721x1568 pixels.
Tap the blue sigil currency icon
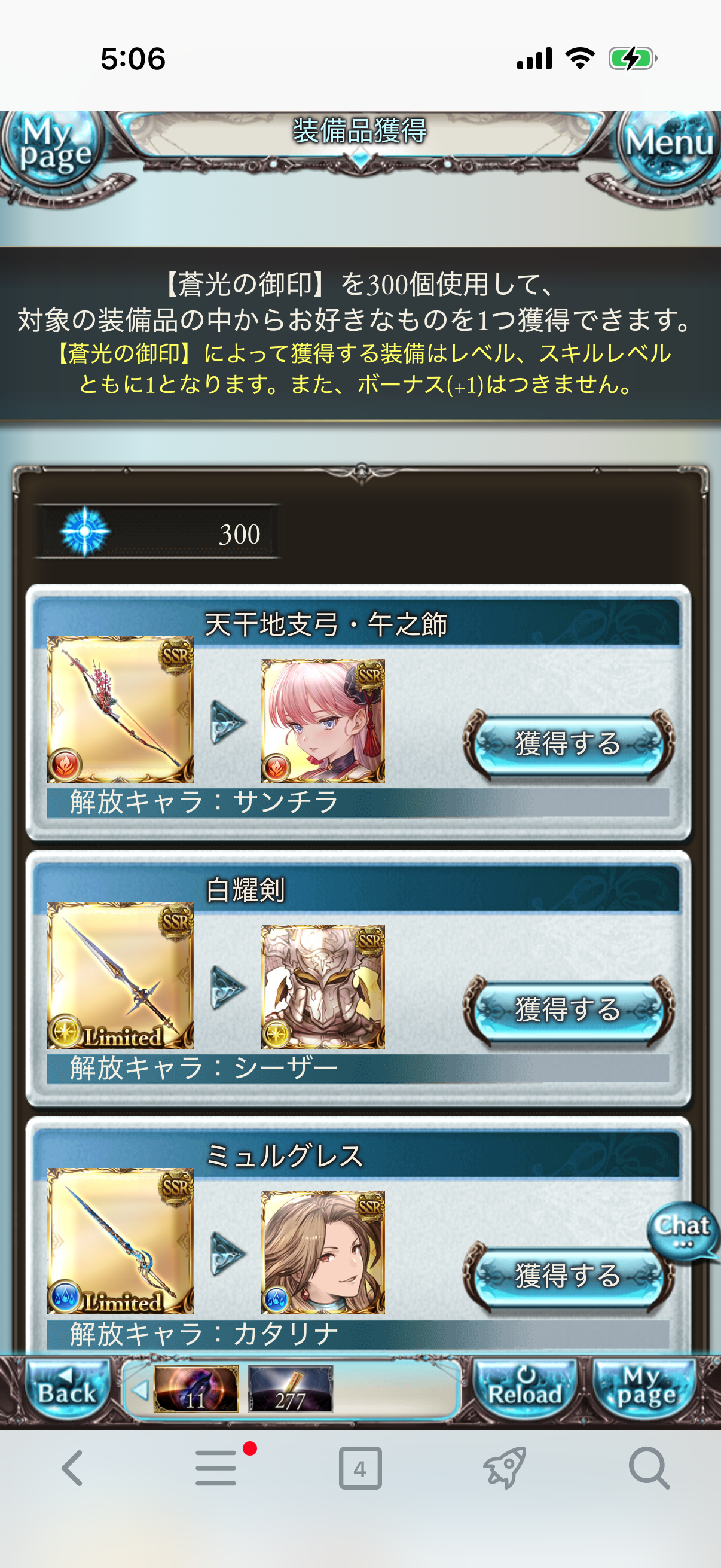point(84,531)
